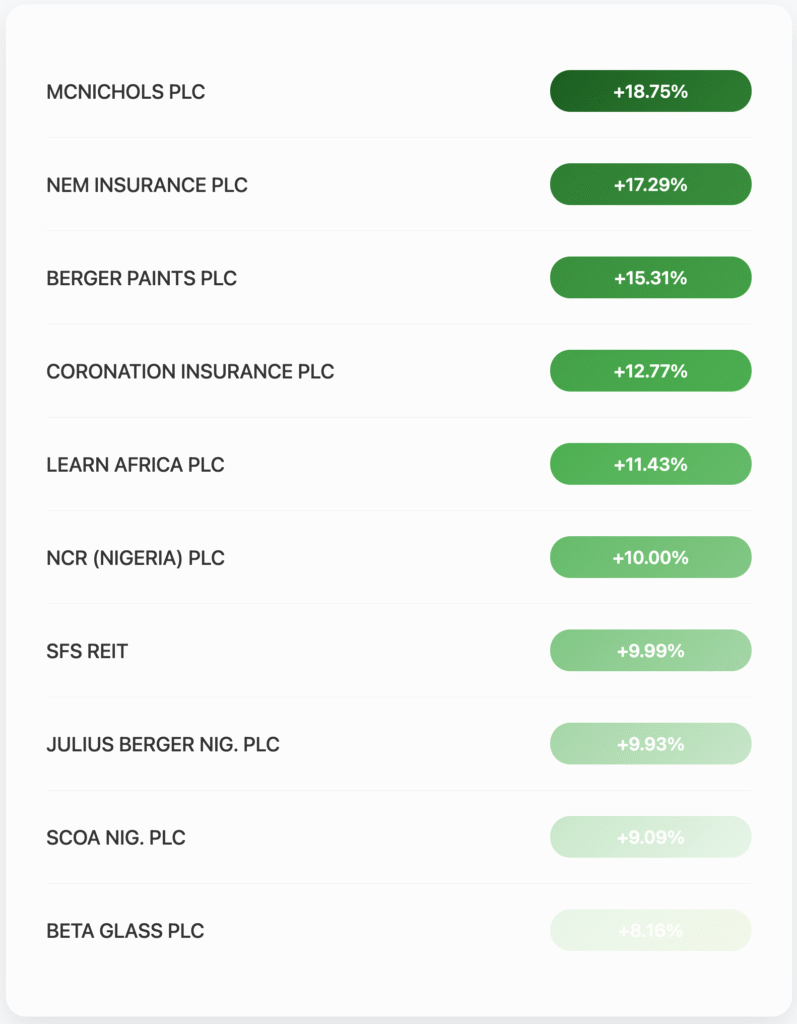Open JULIUS BERGER NIG. PLC listing
This screenshot has width=797, height=1024.
pyautogui.click(x=163, y=745)
